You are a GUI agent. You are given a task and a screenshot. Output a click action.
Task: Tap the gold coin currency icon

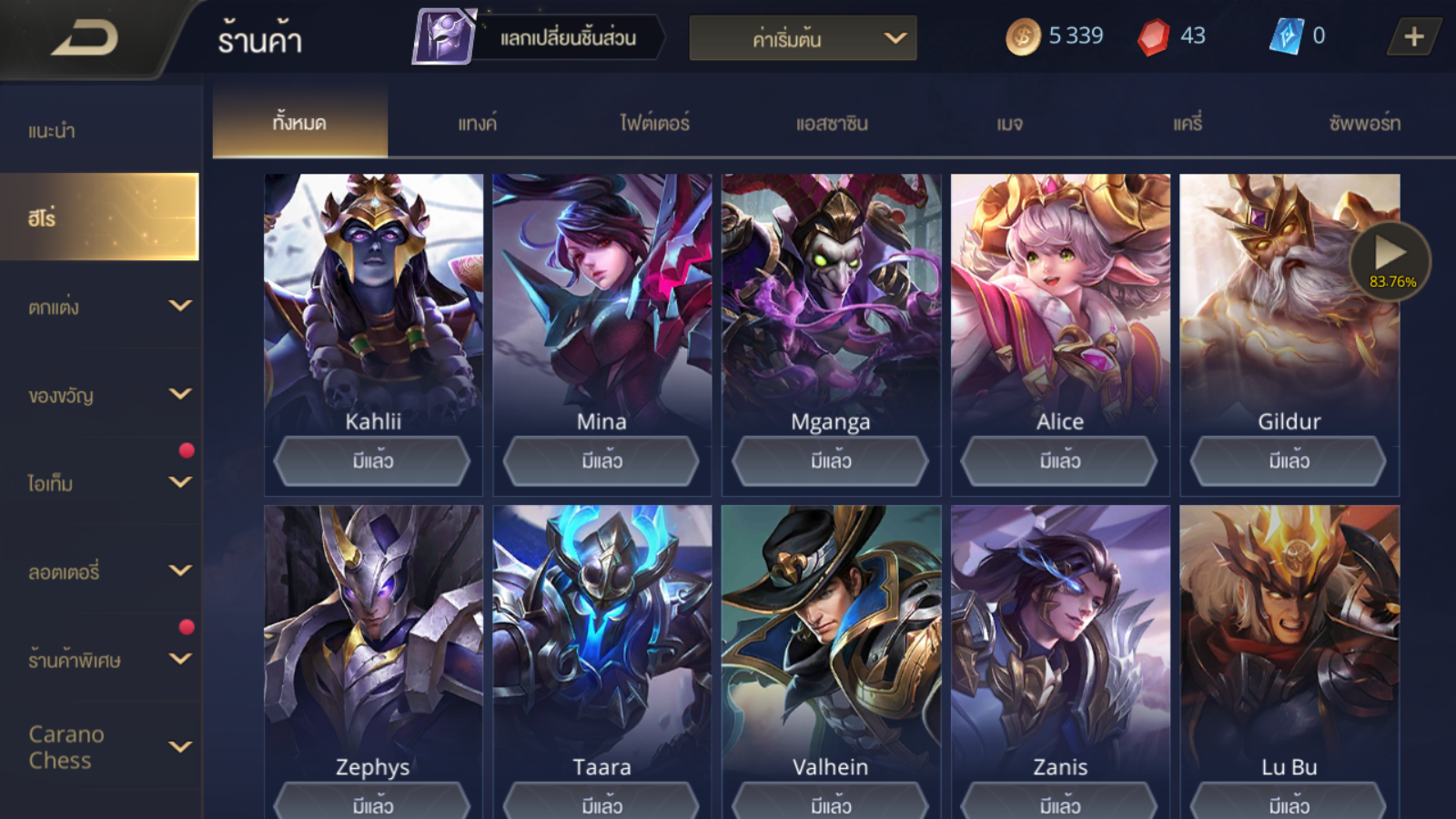(x=1023, y=37)
